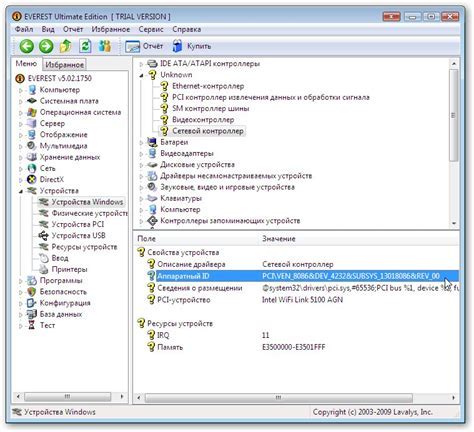Click the Купить buy toolbar button
Screen dimensions: 474x432
click(191, 46)
